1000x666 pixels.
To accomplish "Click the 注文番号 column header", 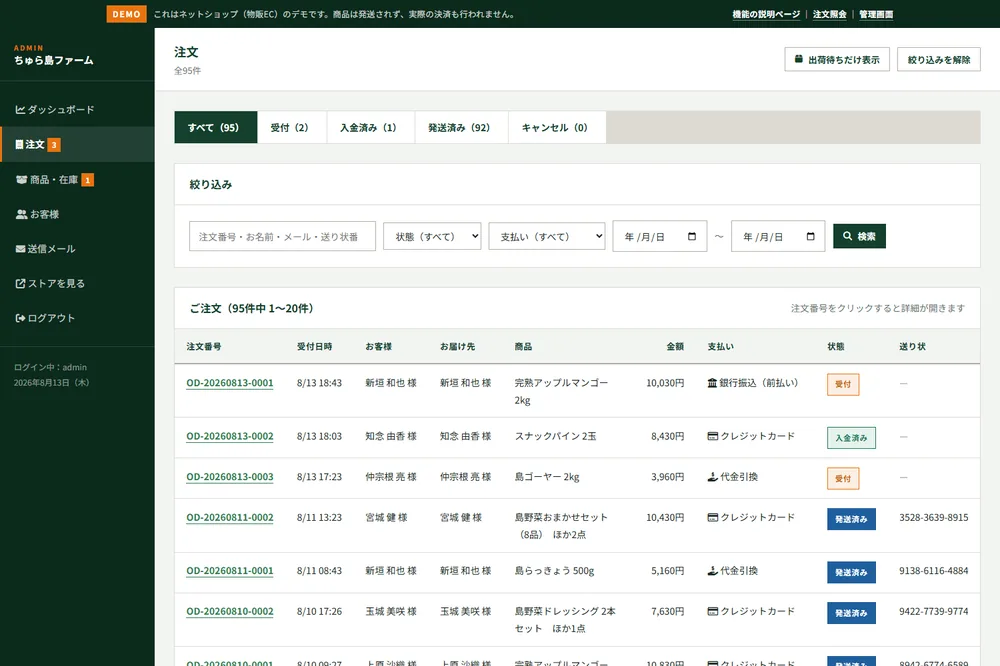I will (203, 346).
